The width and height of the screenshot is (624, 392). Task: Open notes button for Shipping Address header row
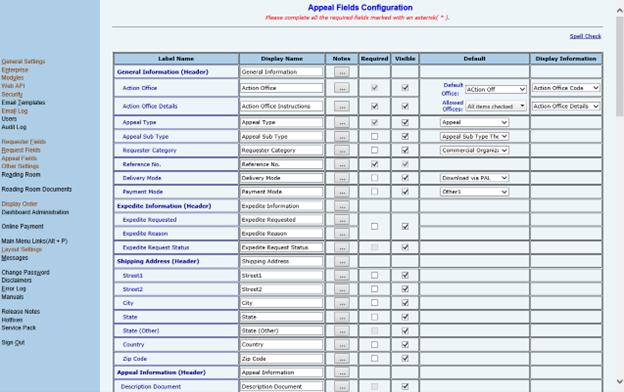click(342, 261)
